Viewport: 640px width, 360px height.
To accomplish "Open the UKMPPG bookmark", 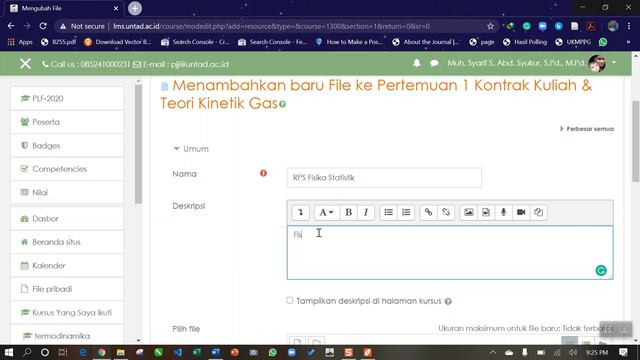I will coord(573,42).
